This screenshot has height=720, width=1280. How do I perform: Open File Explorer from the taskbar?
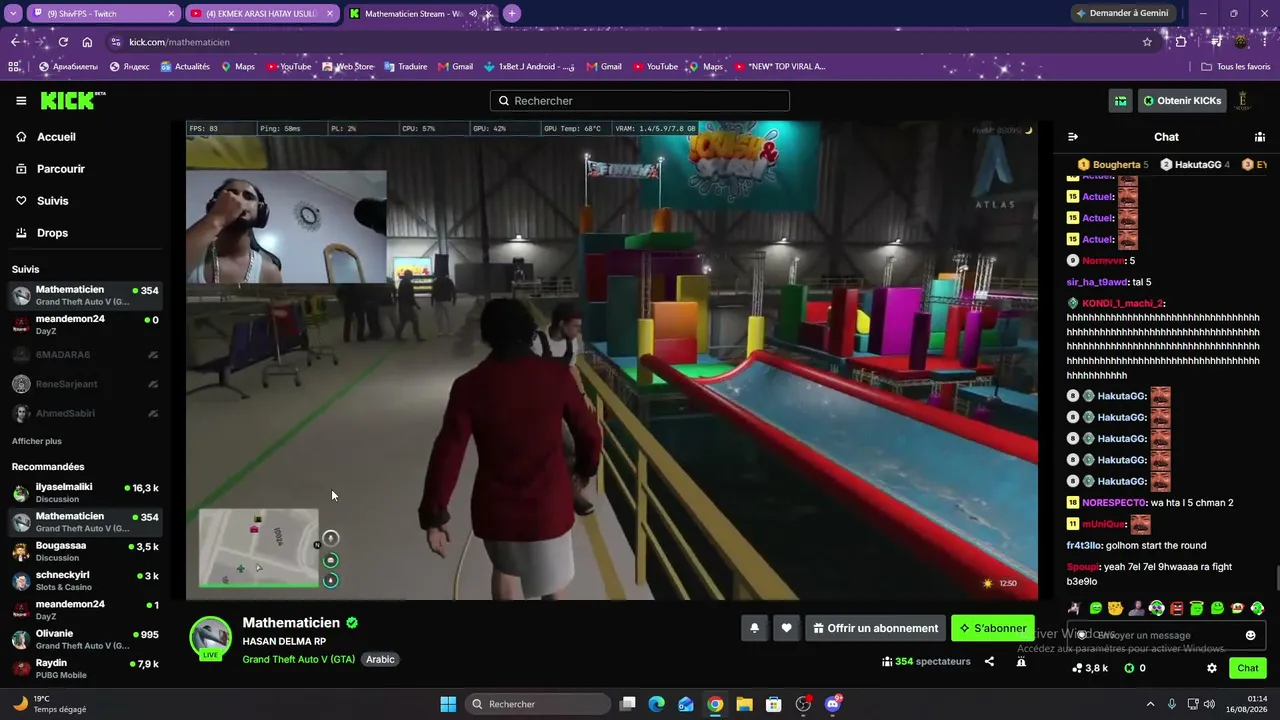coord(744,704)
